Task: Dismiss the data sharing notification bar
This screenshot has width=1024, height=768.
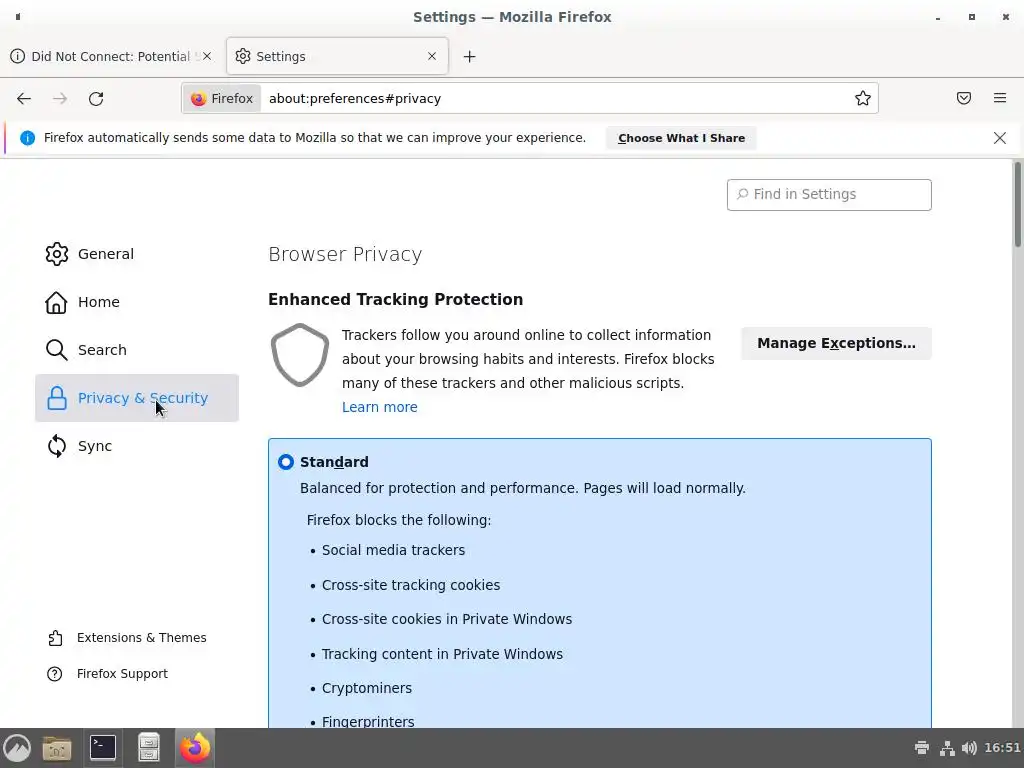Action: [x=999, y=138]
